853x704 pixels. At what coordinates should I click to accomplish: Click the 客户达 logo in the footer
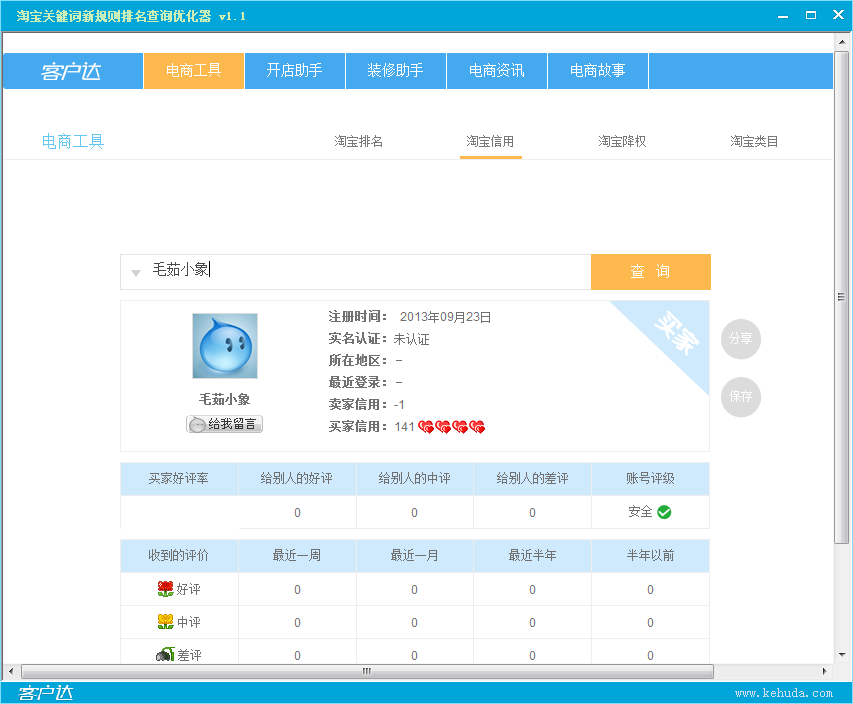tap(46, 693)
